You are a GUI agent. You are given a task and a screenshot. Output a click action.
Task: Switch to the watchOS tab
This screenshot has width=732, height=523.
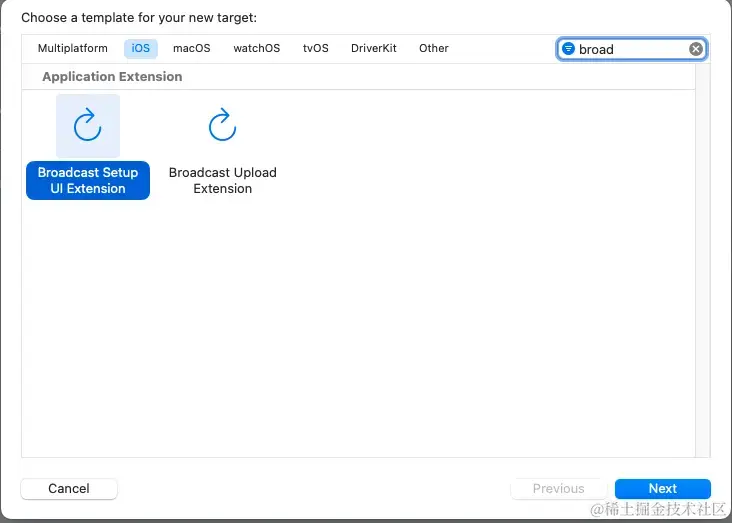[257, 49]
